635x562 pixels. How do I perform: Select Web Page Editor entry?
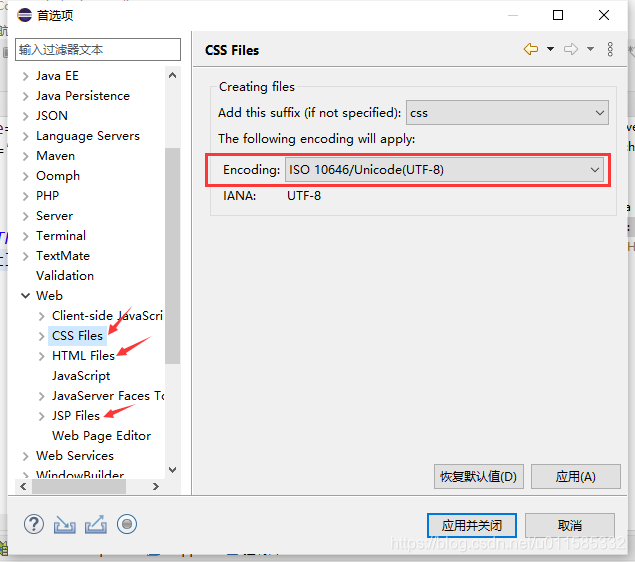point(101,436)
